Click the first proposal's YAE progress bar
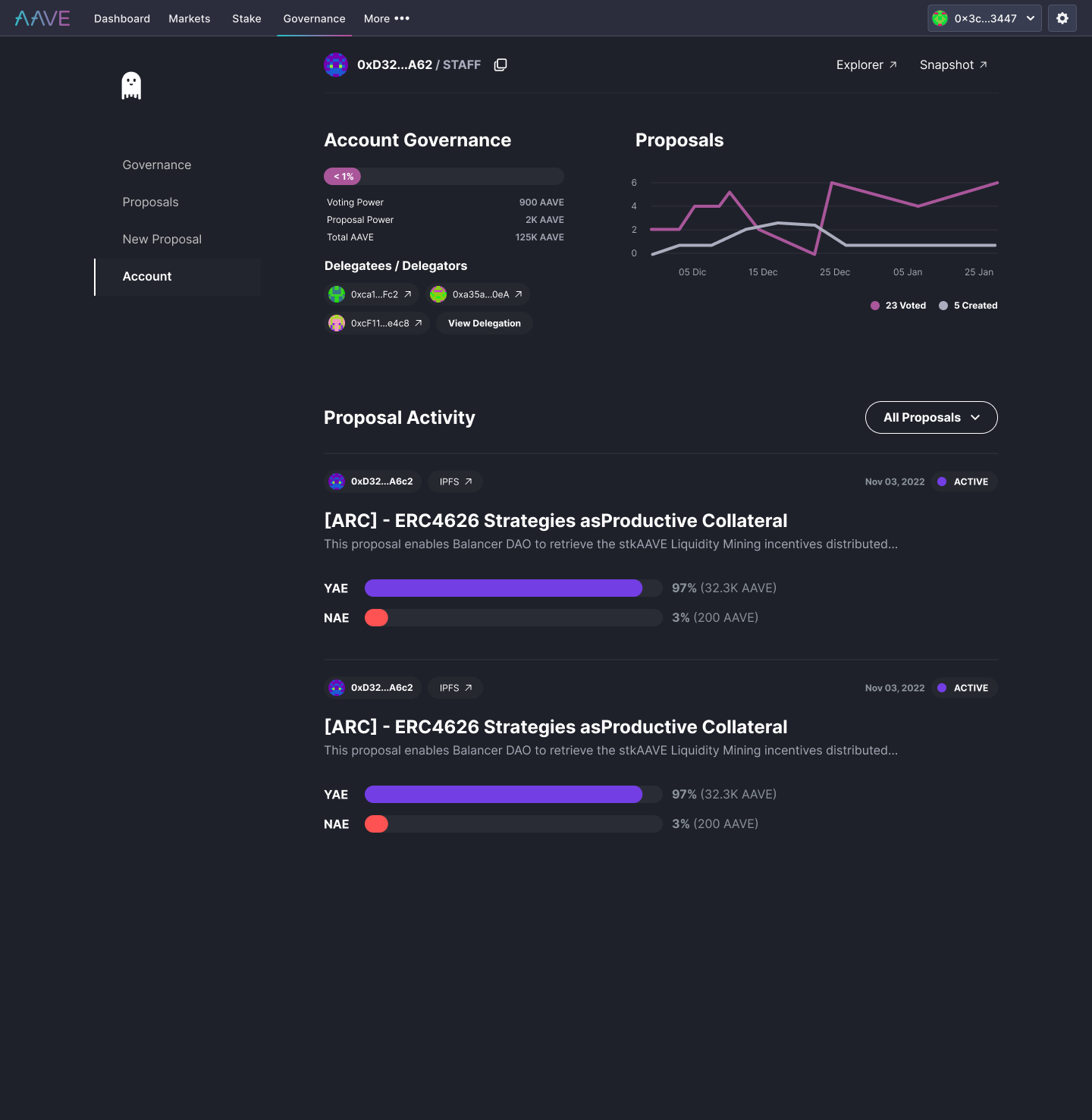Screen dimensions: 1092x1120 coord(513,588)
